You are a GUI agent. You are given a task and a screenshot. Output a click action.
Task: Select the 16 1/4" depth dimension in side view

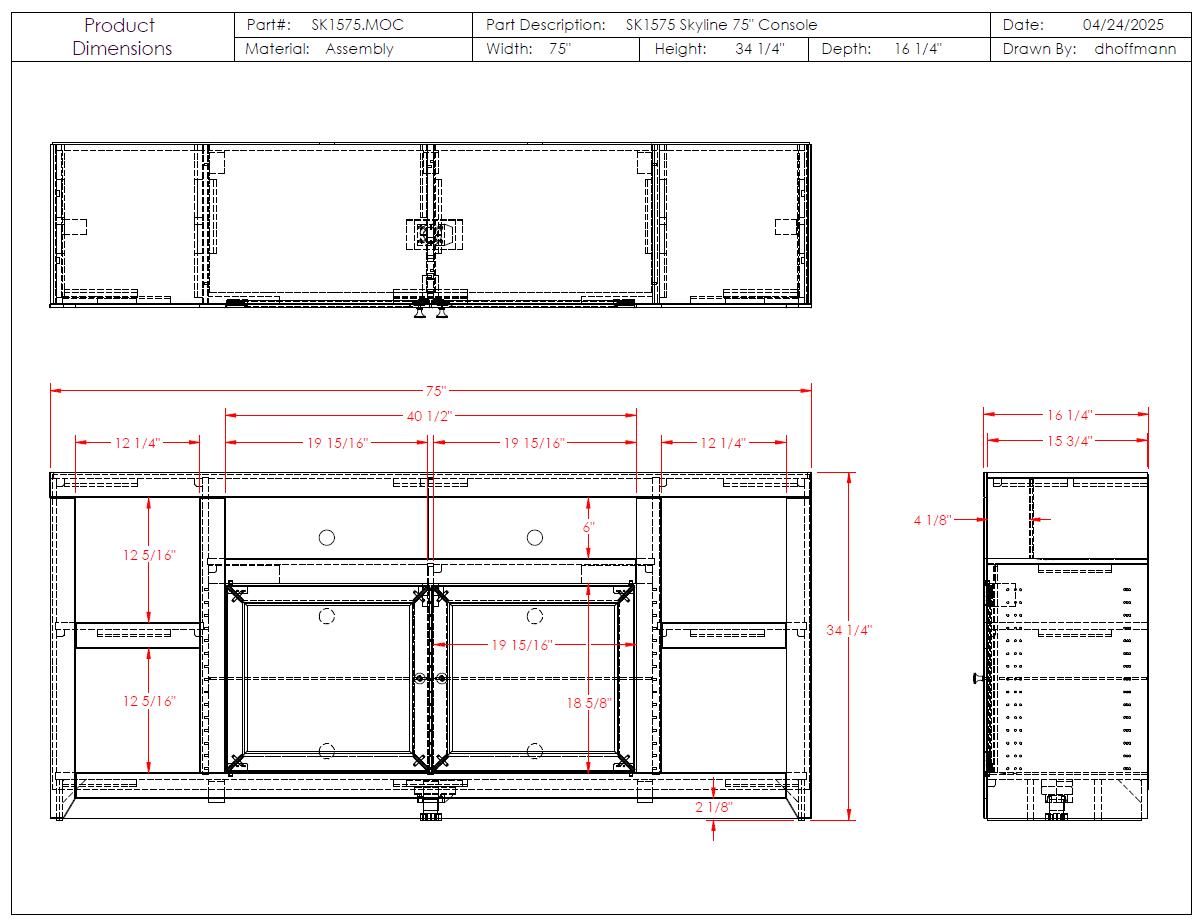tap(1069, 414)
